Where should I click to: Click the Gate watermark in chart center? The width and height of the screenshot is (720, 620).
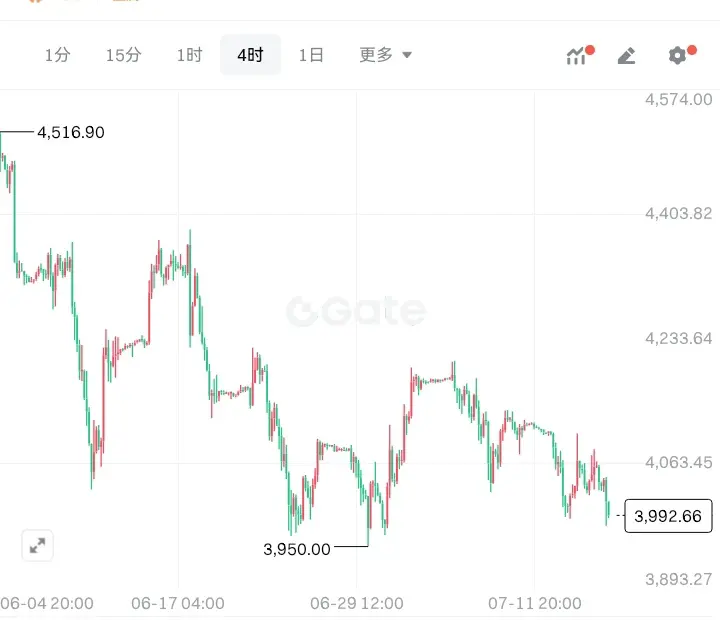356,311
